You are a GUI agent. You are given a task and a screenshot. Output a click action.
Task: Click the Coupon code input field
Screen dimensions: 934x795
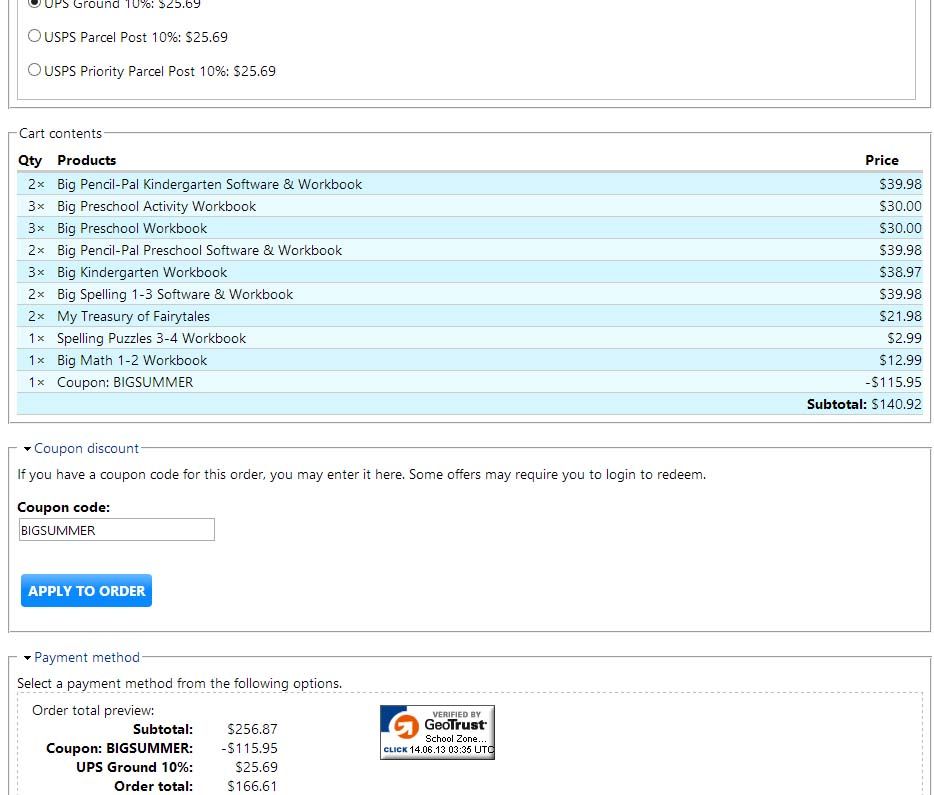(x=116, y=530)
